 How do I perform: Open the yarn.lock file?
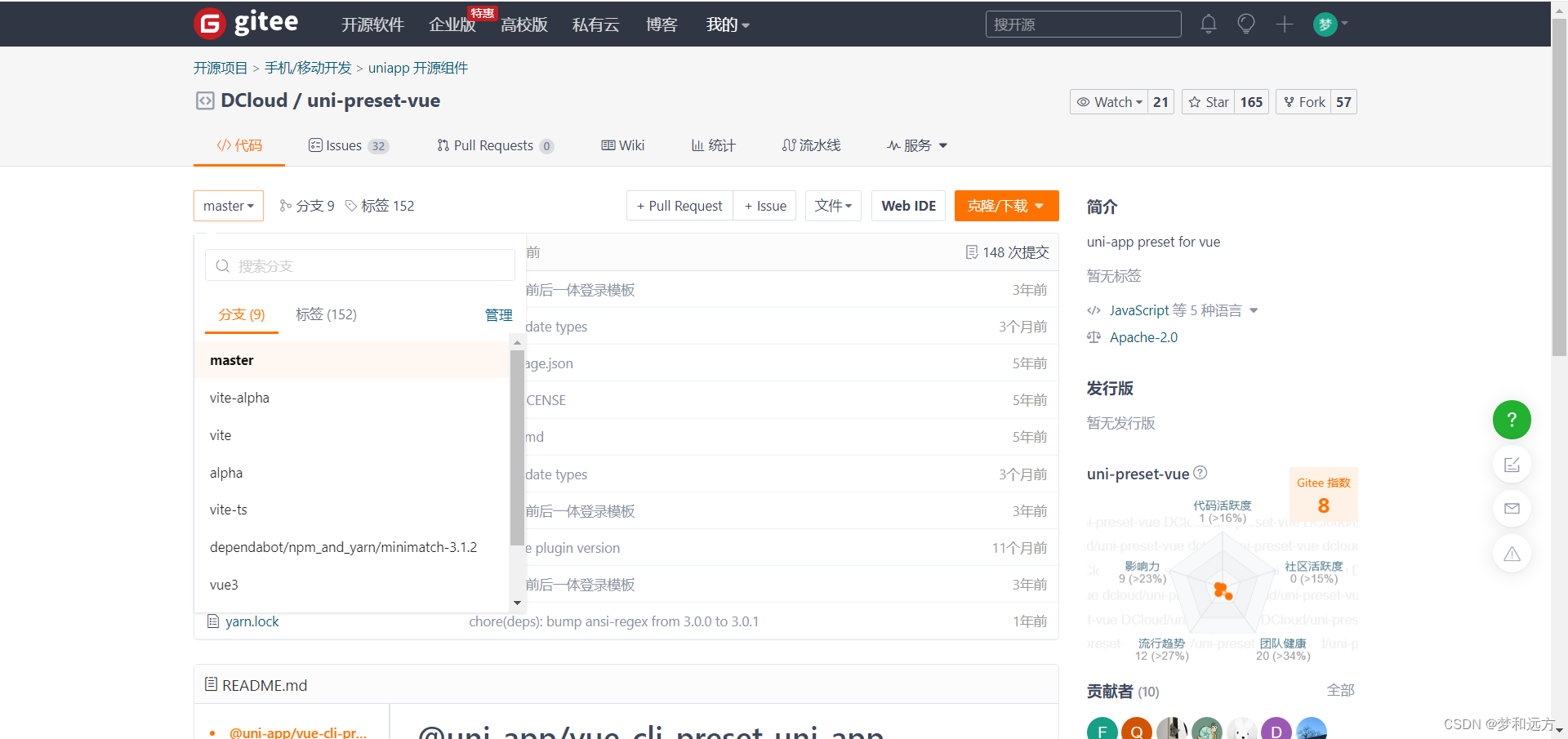252,621
